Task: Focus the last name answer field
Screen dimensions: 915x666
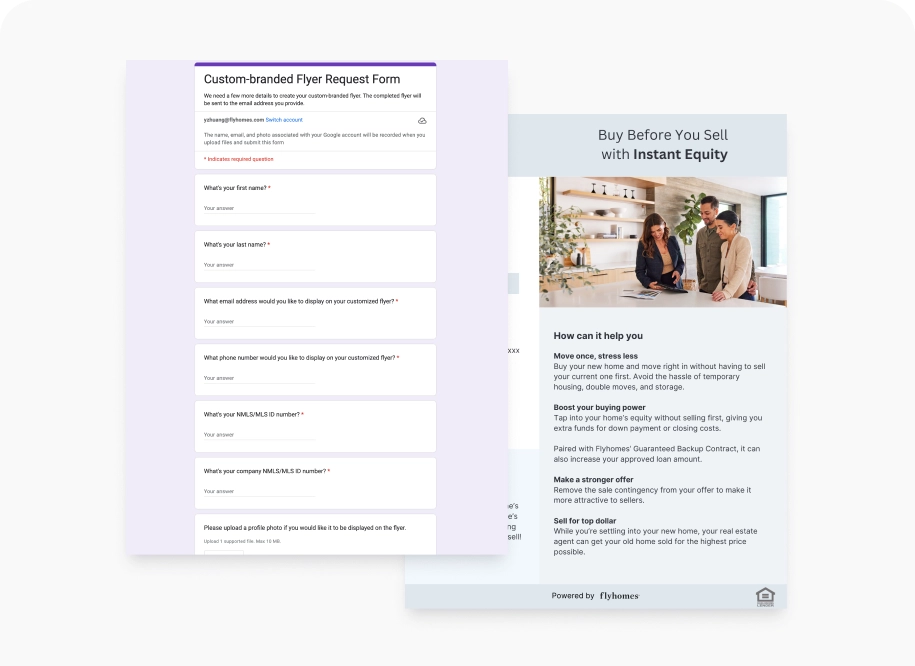Action: pyautogui.click(x=259, y=265)
